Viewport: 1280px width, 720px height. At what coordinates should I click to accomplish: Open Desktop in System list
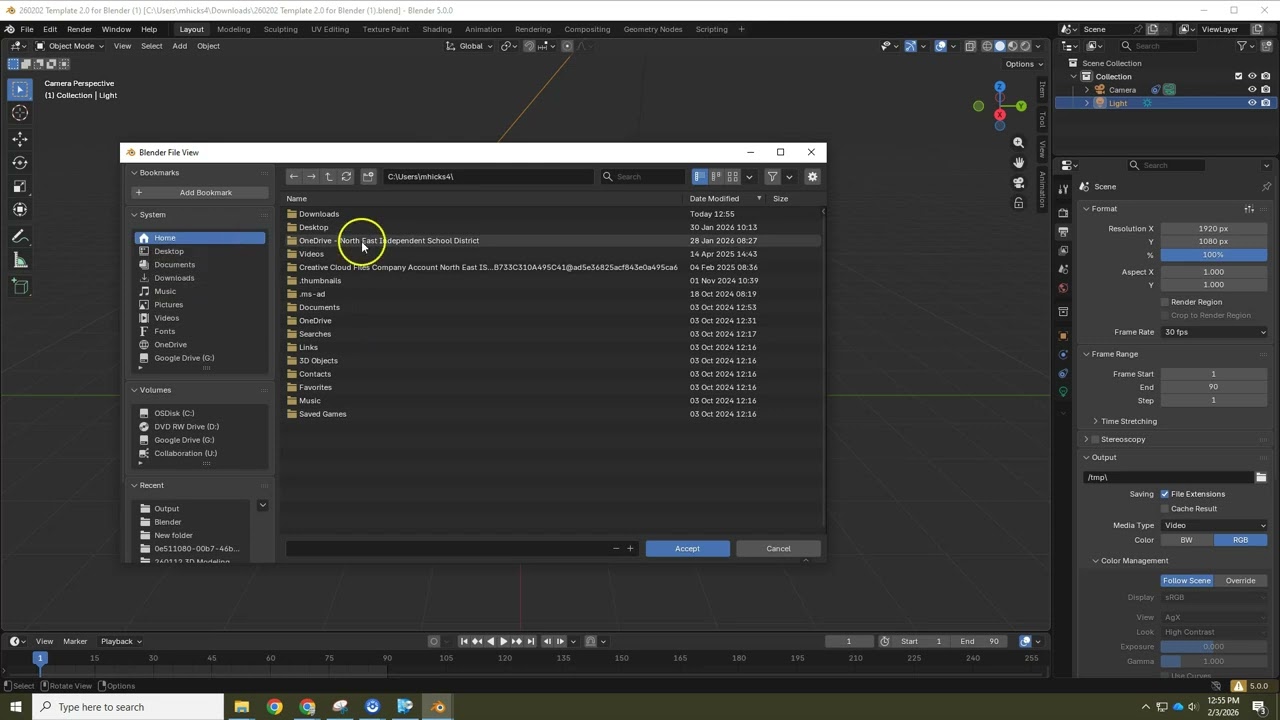point(200,251)
